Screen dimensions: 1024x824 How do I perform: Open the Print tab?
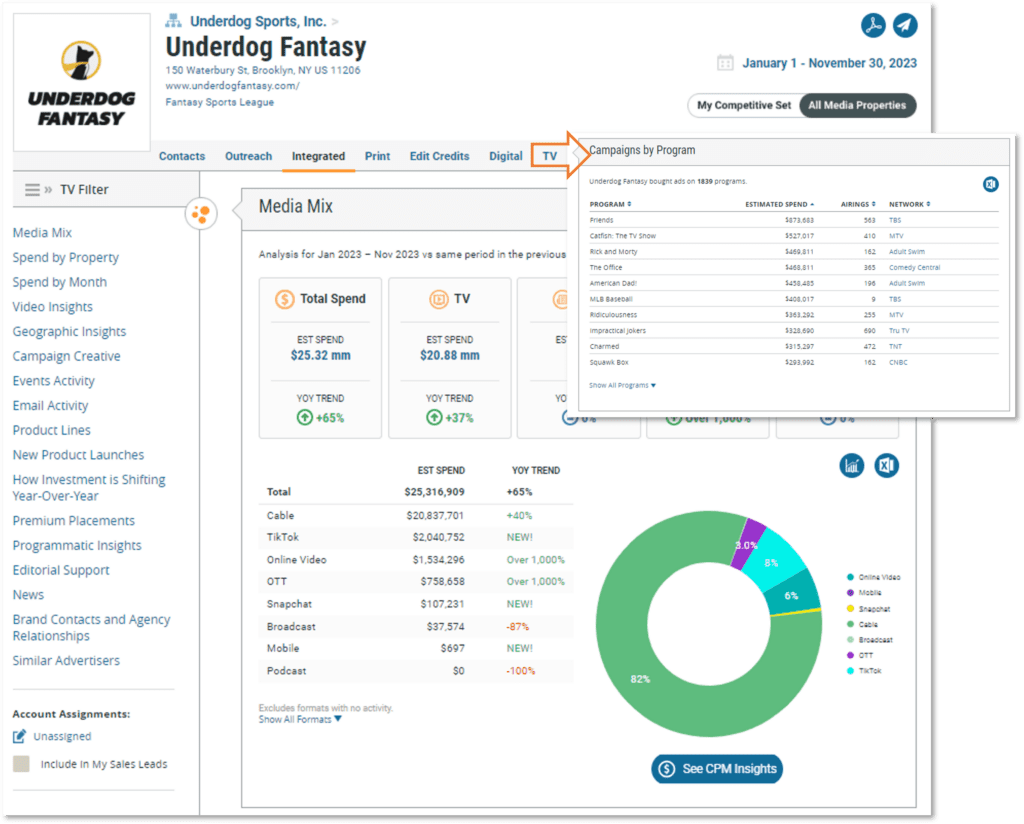377,156
